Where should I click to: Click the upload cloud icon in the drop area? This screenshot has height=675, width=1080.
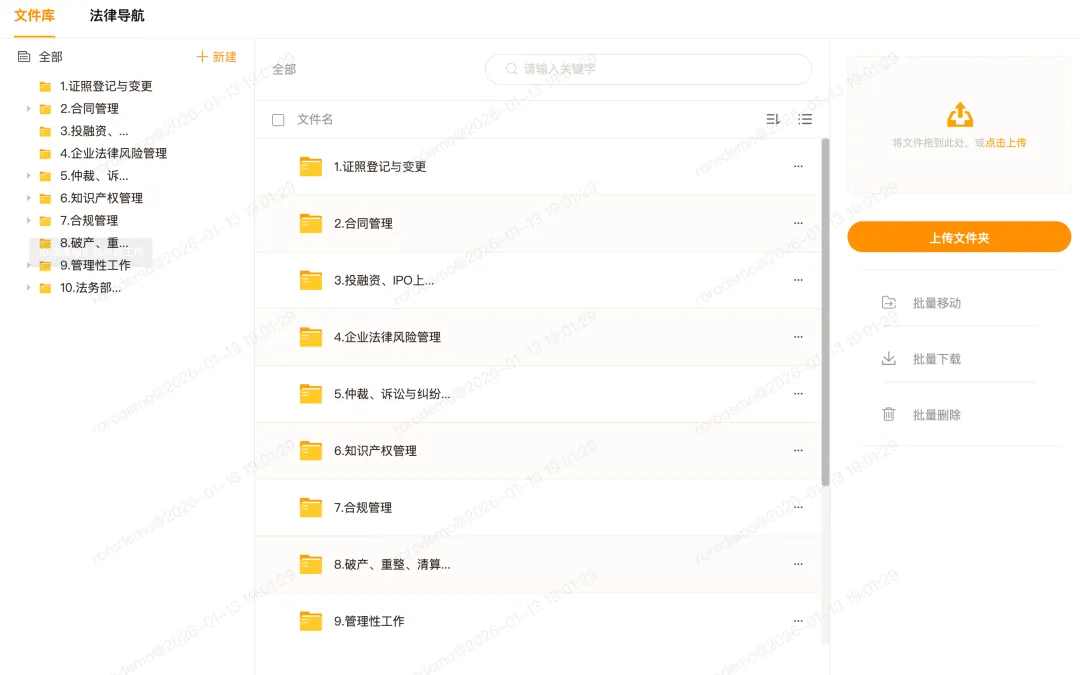point(958,113)
